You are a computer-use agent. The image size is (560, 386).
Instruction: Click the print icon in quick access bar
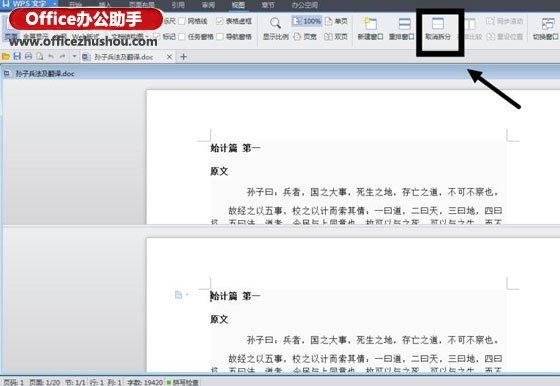(x=28, y=56)
